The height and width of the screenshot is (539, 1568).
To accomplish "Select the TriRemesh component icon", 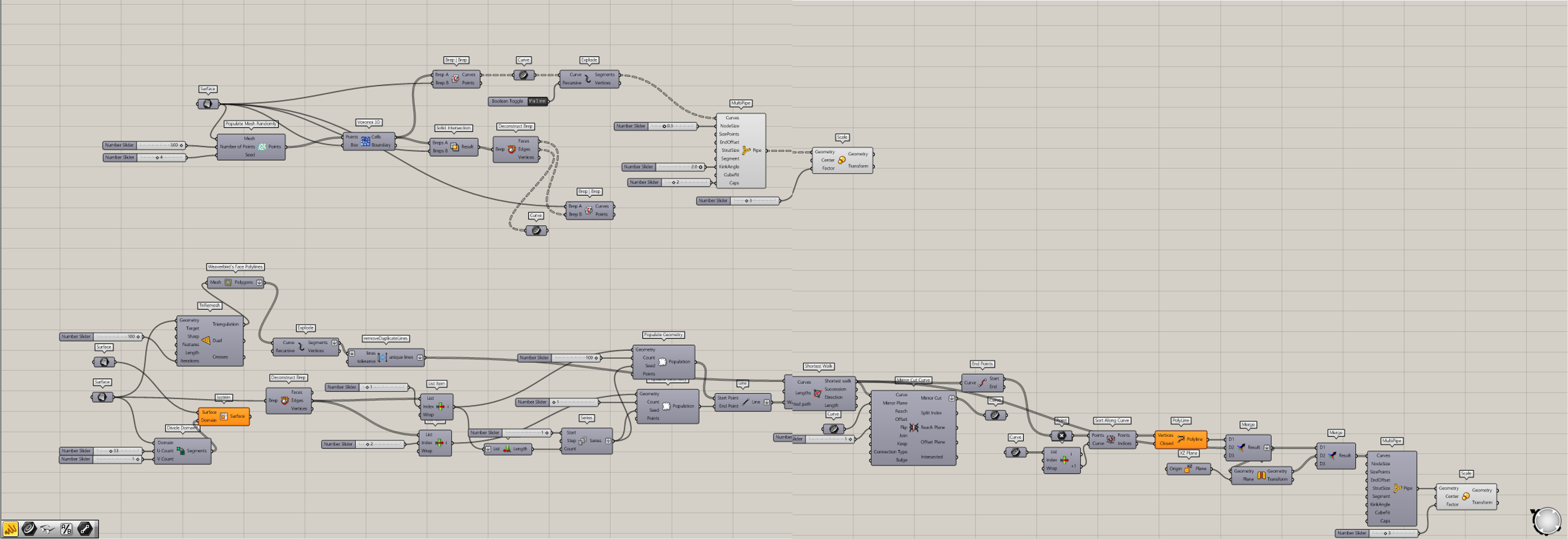I will click(x=206, y=341).
